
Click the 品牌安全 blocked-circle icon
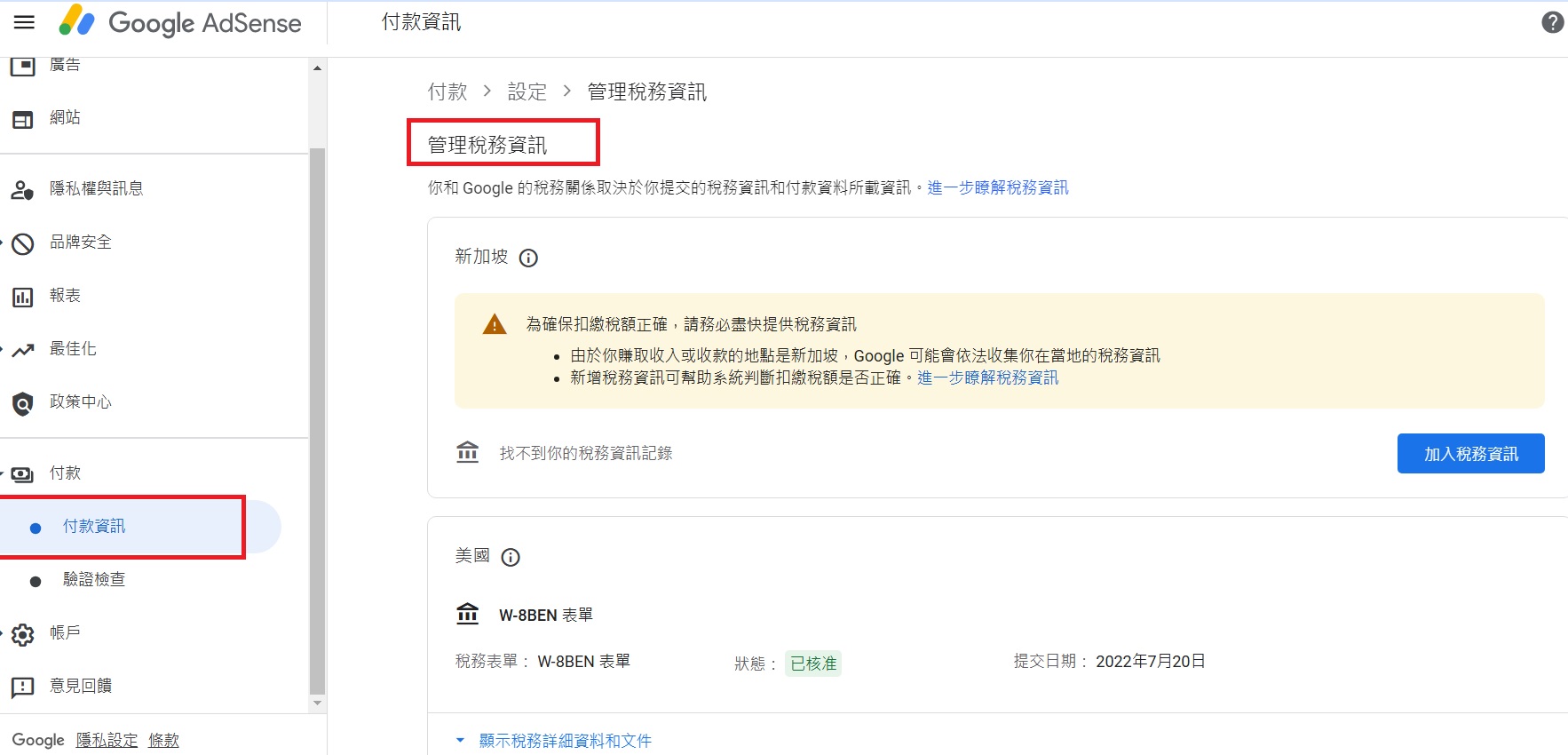tap(23, 242)
